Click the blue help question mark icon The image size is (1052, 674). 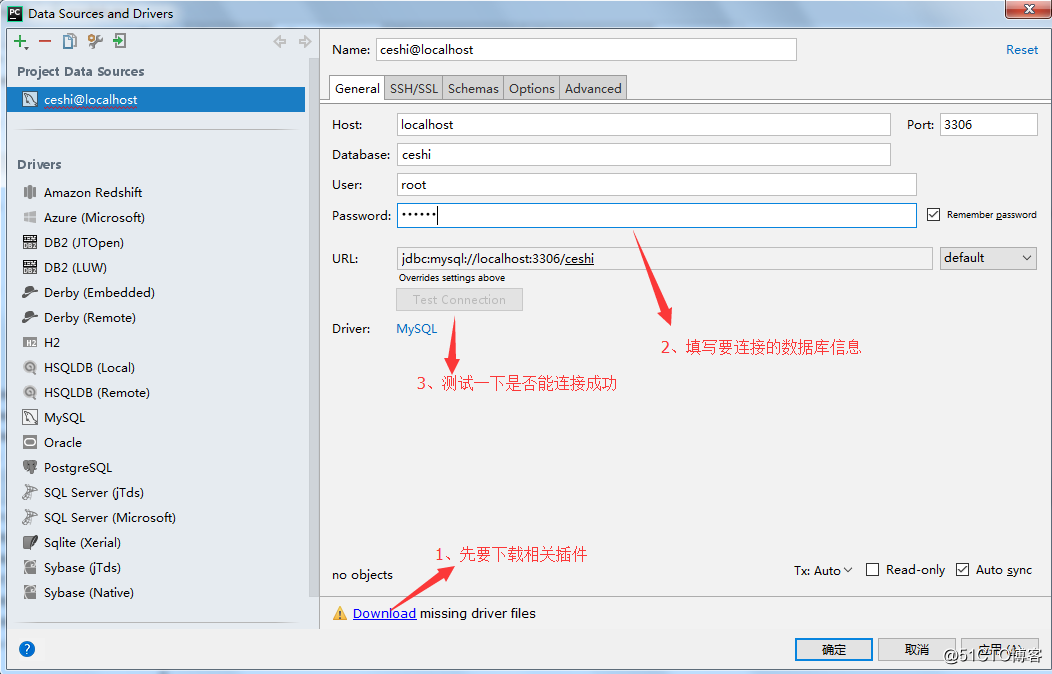(x=27, y=649)
